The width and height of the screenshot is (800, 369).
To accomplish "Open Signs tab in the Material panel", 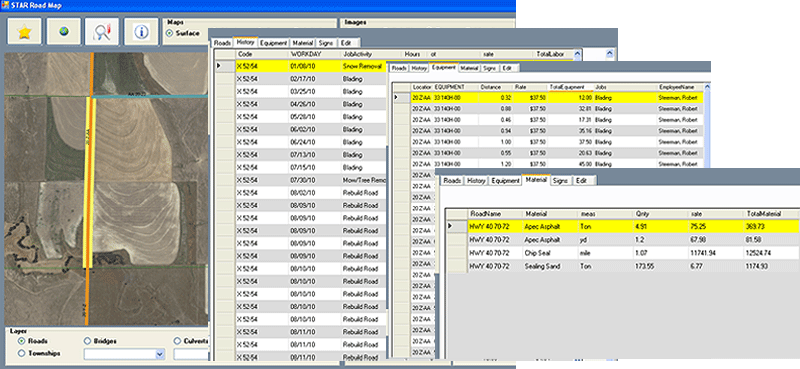I will [x=561, y=181].
